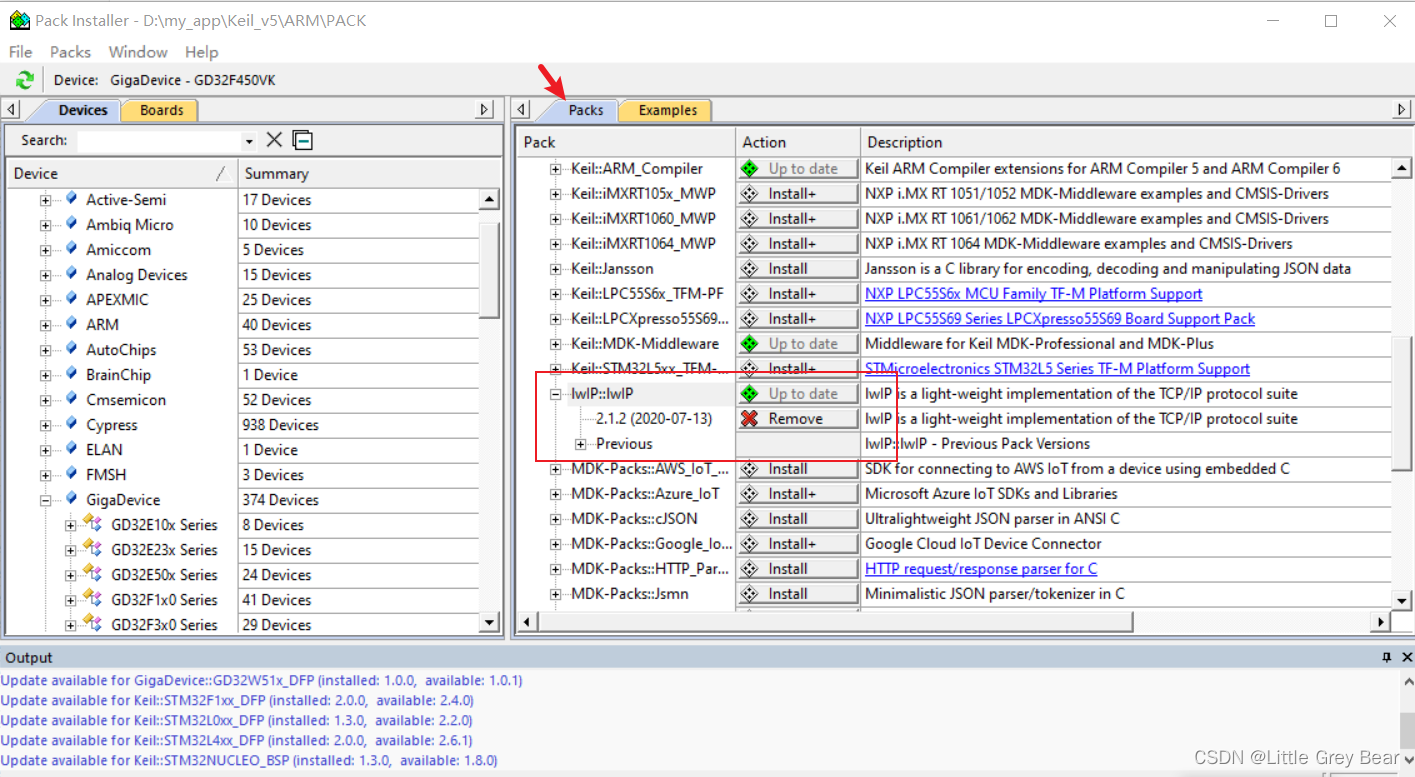
Task: Click the refresh/check for updates toolbar icon
Action: (x=25, y=80)
